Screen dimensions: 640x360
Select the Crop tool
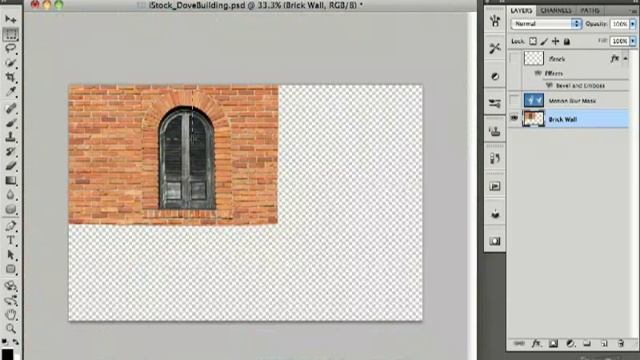[x=11, y=78]
